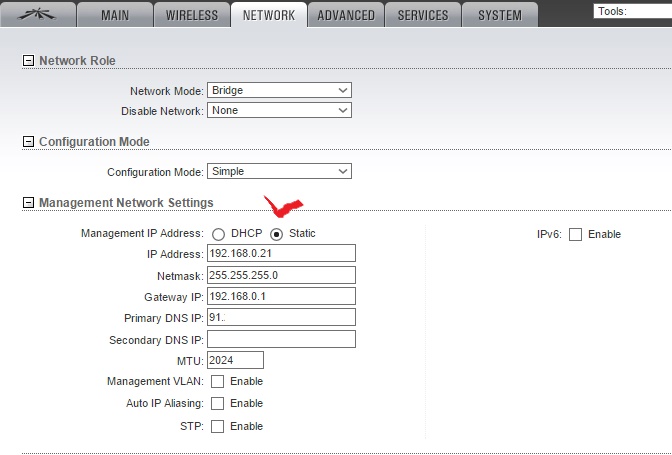Enable the IPv6 checkbox
This screenshot has height=455, width=672.
575,234
